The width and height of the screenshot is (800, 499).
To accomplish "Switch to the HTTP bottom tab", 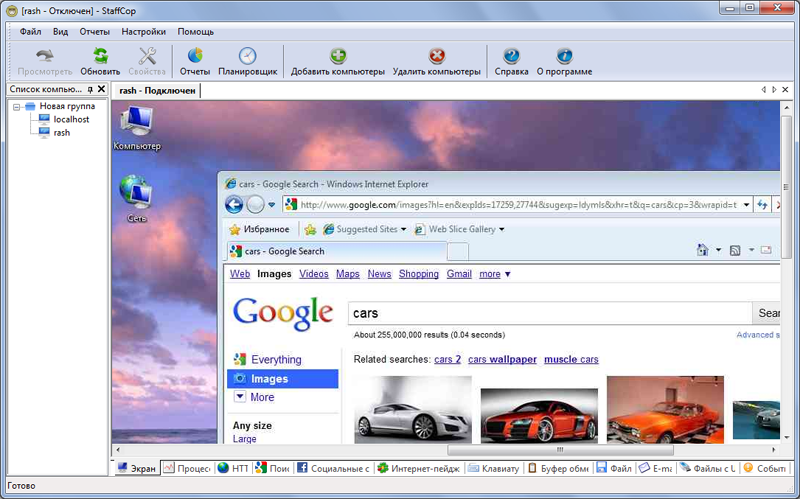I will pyautogui.click(x=233, y=468).
